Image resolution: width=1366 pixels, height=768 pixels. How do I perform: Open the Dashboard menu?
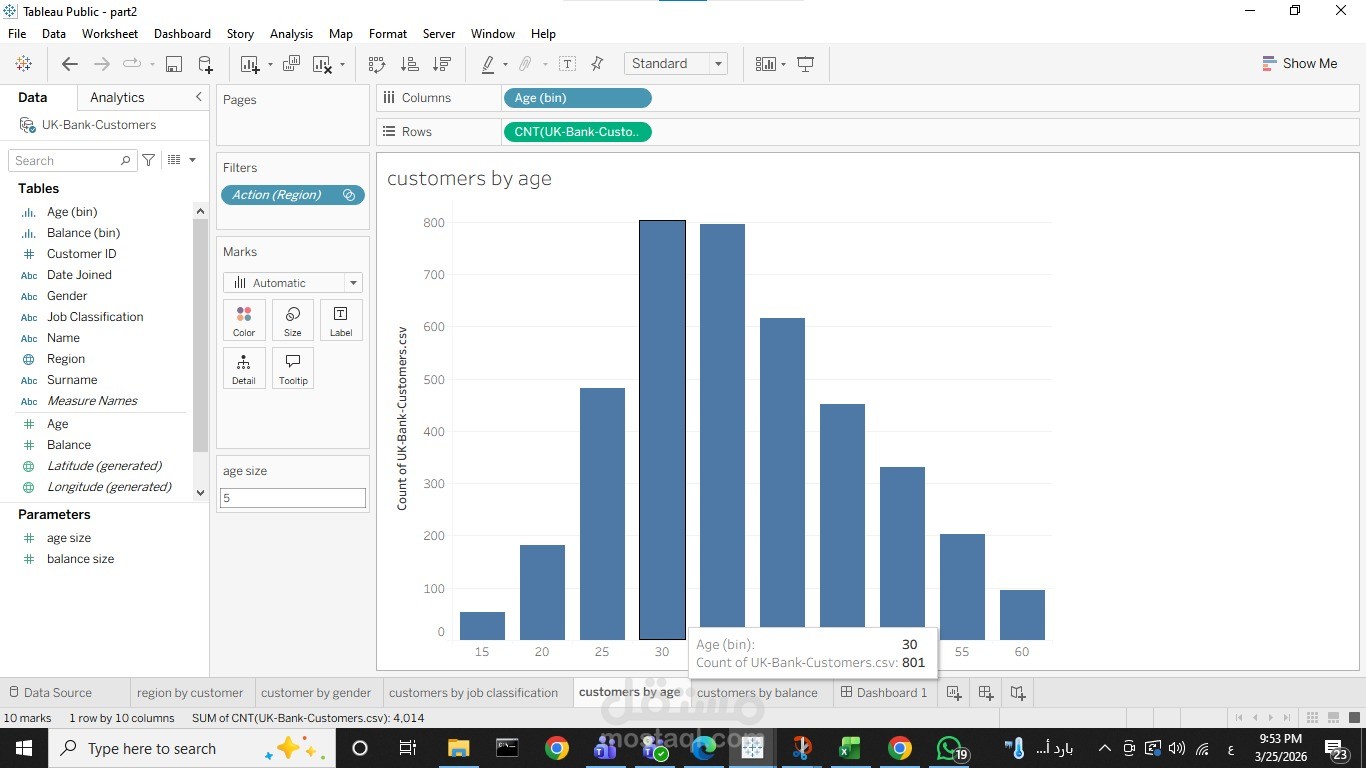(x=182, y=33)
